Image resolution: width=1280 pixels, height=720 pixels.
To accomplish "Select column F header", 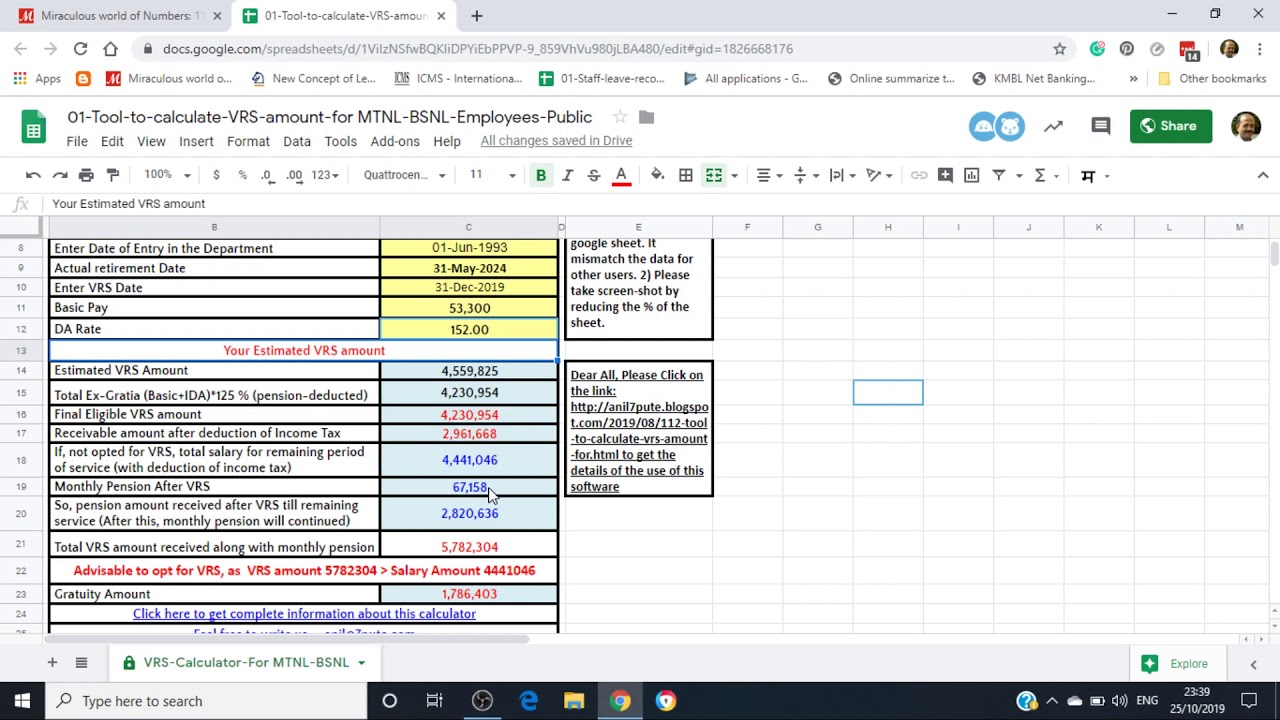I will [x=747, y=227].
